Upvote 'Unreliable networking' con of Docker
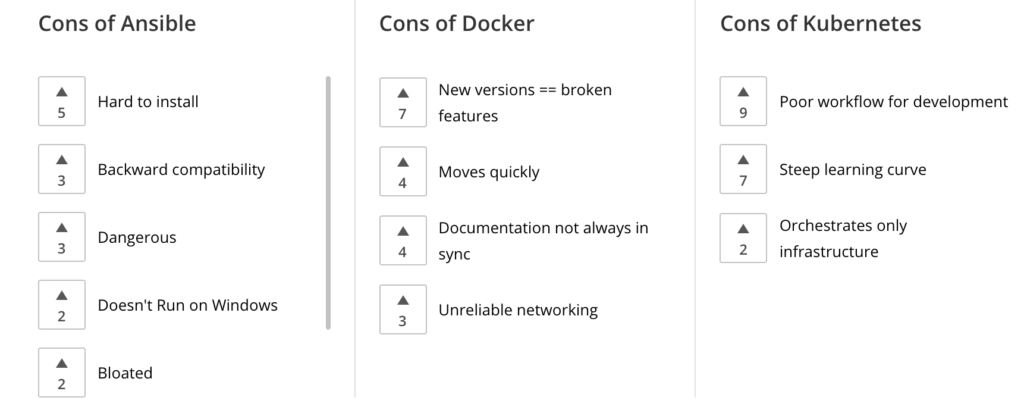The width and height of the screenshot is (1024, 413). (x=403, y=309)
